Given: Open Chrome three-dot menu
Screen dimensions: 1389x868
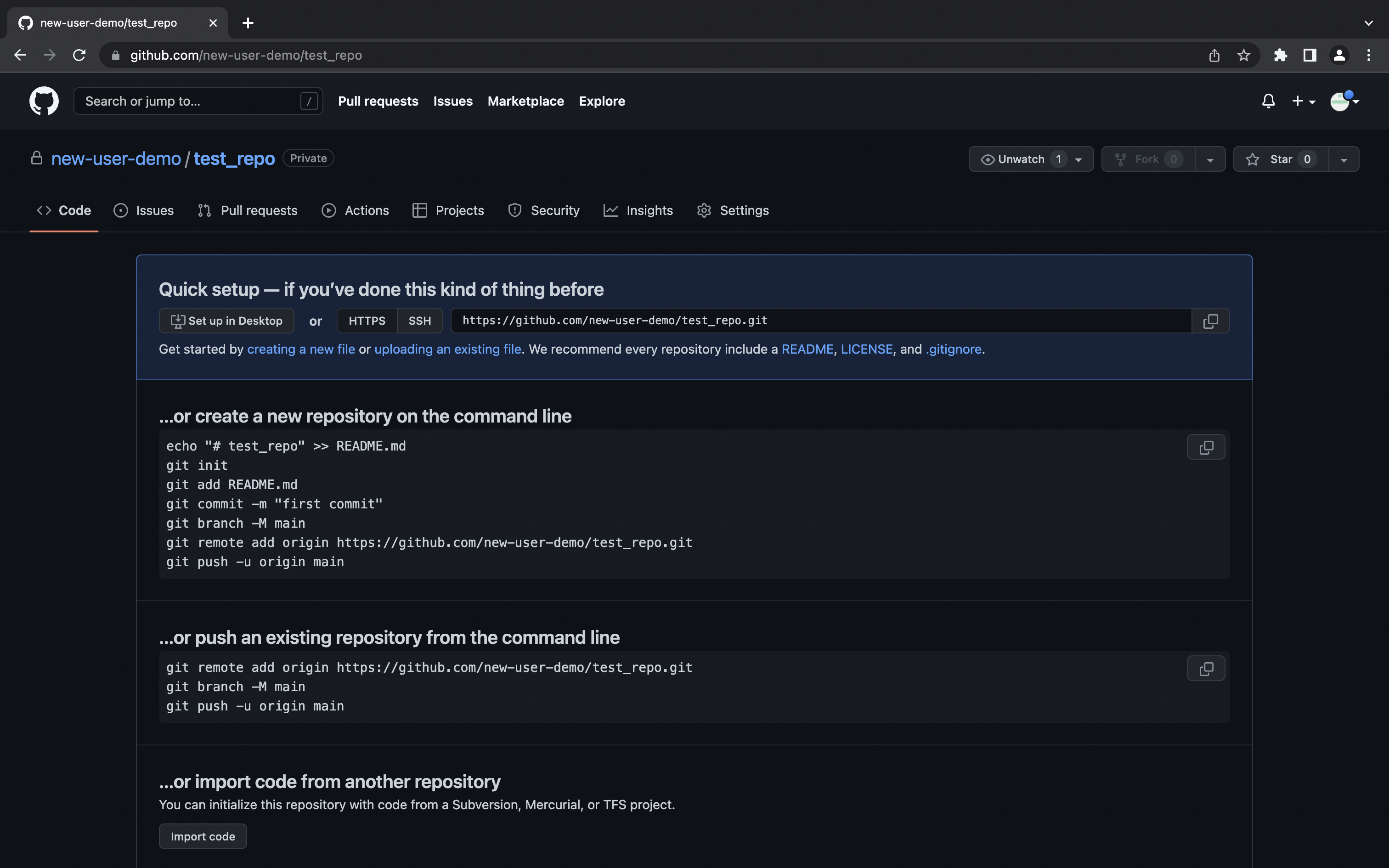Looking at the screenshot, I should coord(1369,55).
